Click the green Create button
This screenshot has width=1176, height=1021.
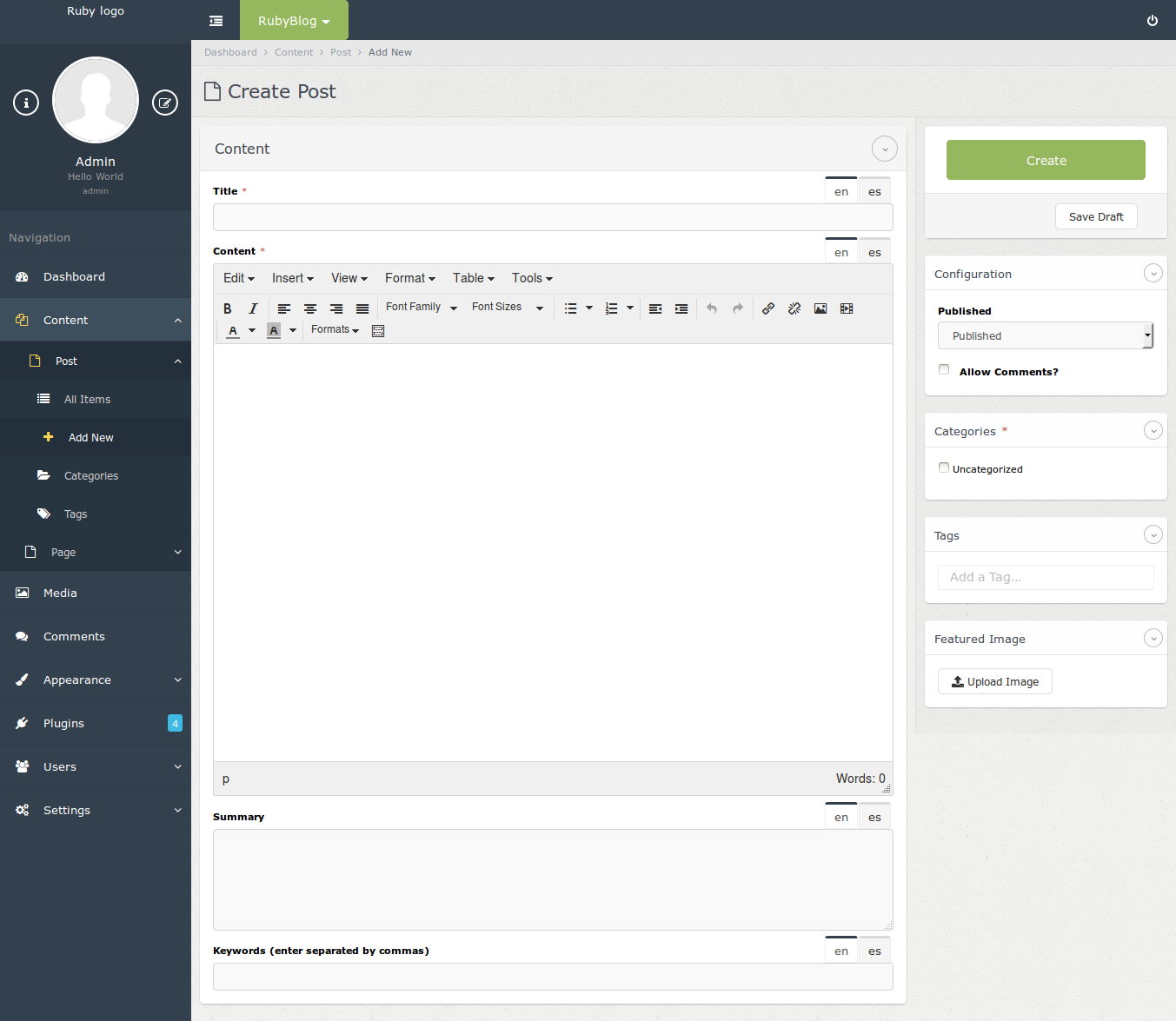(x=1046, y=160)
